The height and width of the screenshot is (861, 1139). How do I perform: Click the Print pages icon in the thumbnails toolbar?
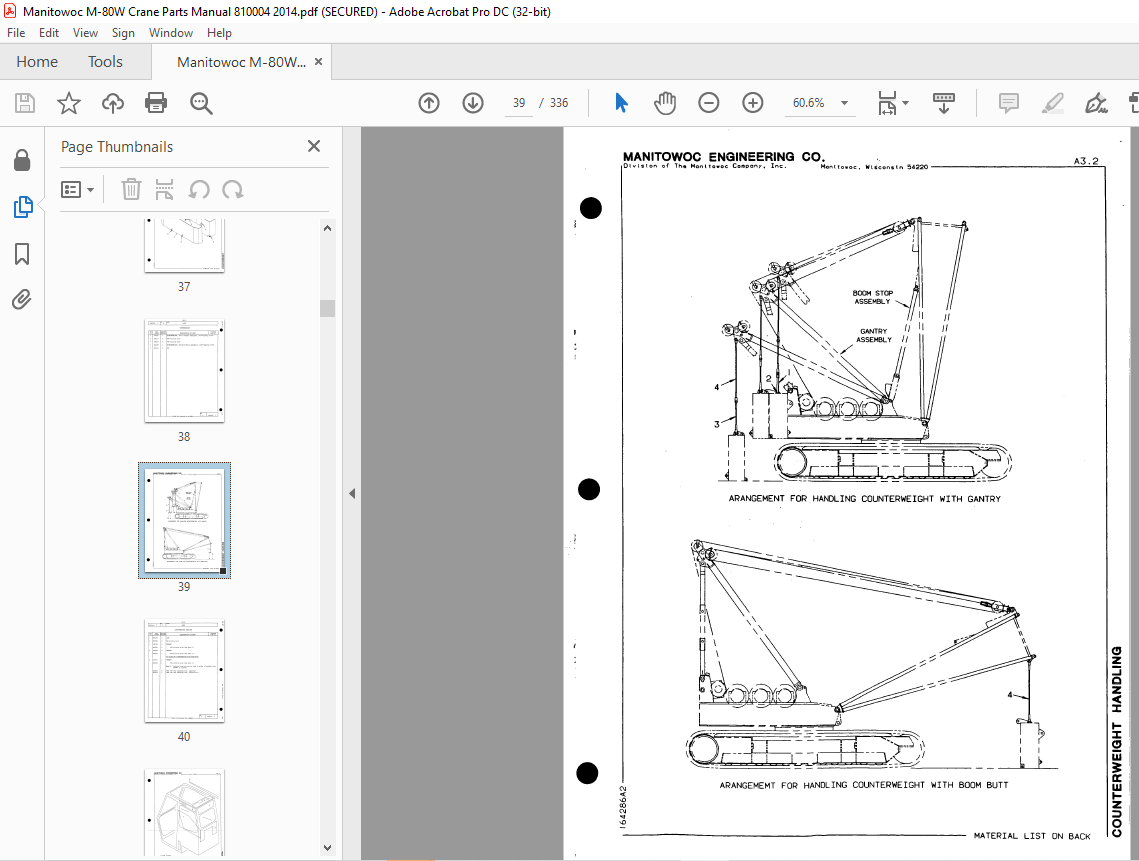[165, 190]
